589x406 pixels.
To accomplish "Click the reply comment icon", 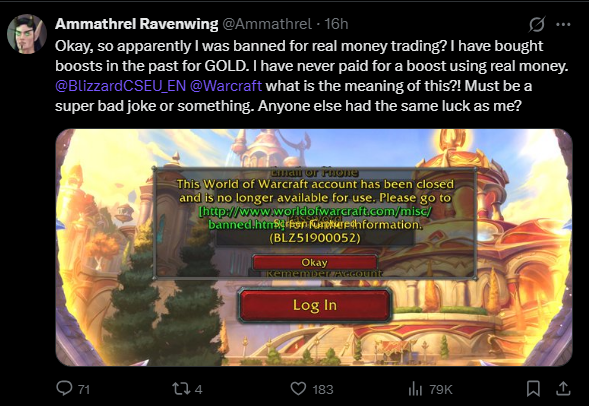I will tap(64, 388).
